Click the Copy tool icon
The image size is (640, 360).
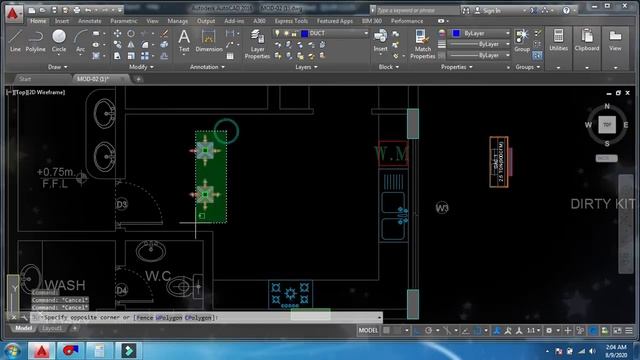pos(117,44)
